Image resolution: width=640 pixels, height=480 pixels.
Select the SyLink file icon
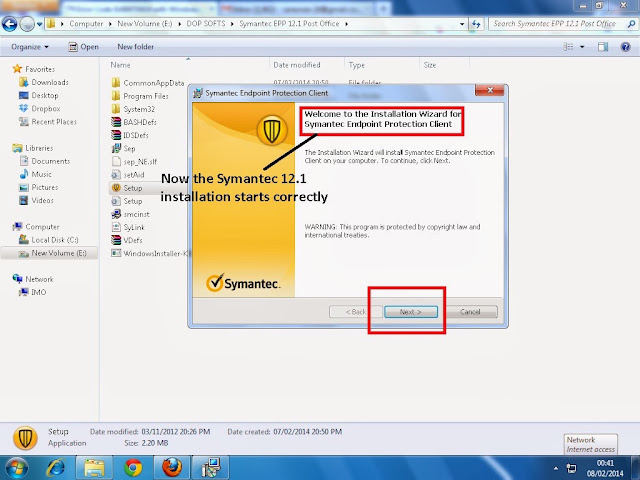[x=116, y=227]
